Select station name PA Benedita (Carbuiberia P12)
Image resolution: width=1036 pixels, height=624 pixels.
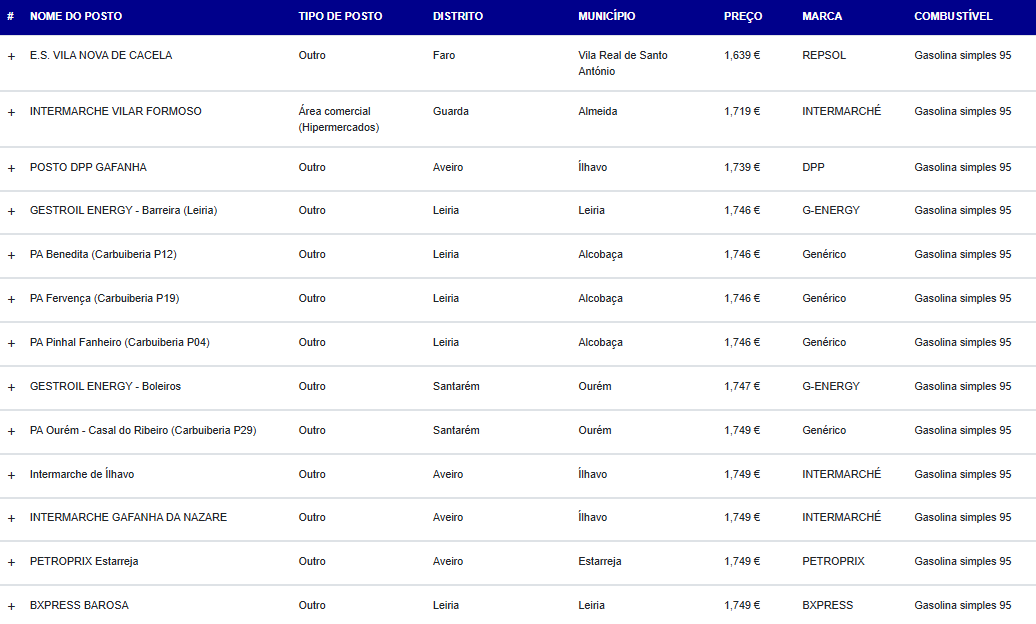(x=103, y=254)
